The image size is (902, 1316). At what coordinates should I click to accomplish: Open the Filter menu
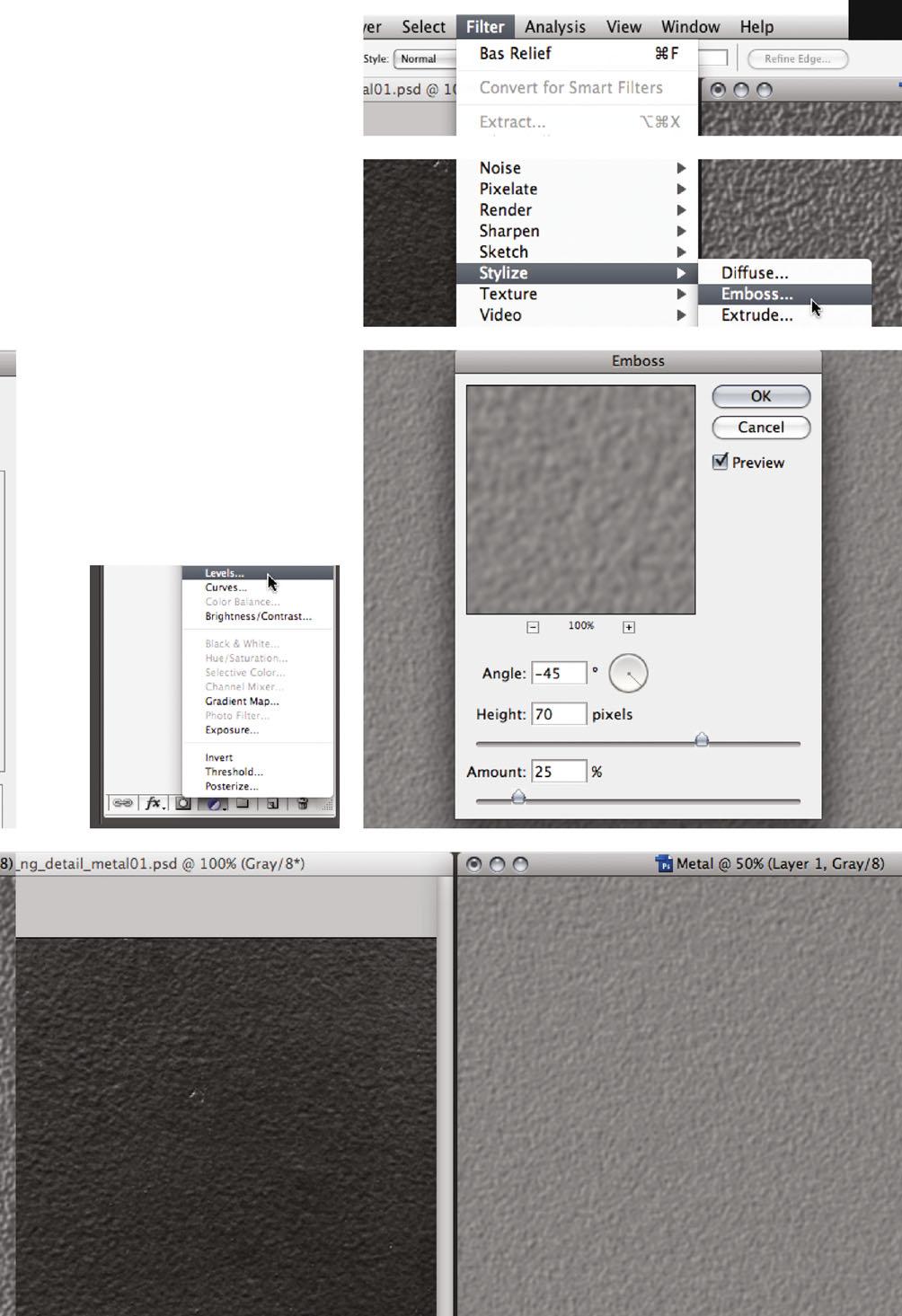(x=485, y=27)
